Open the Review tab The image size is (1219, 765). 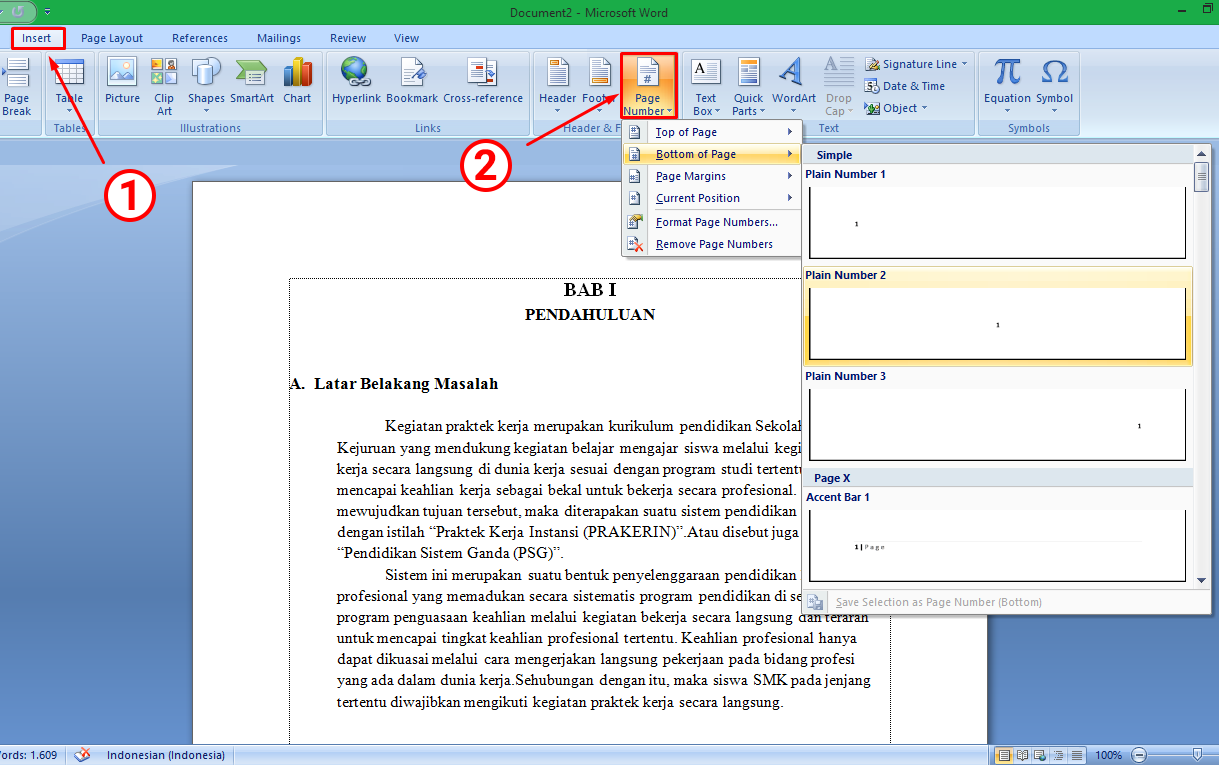pyautogui.click(x=348, y=38)
